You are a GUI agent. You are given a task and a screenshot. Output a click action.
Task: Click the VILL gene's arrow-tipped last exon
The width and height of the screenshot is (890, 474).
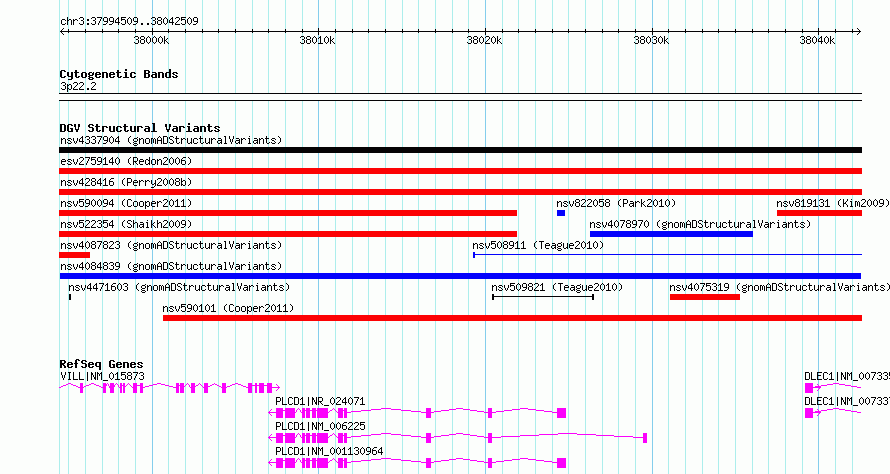click(x=272, y=388)
